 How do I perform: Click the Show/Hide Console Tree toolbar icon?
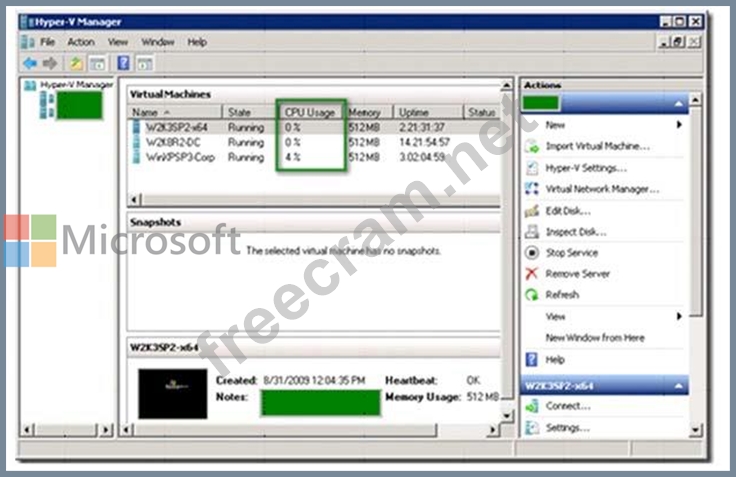coord(98,63)
